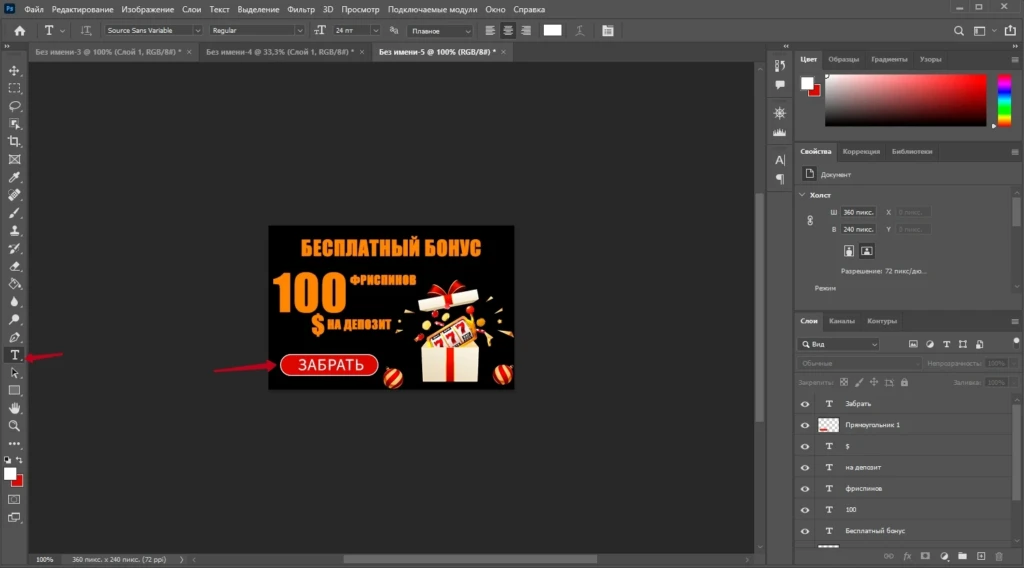The image size is (1024, 568).
Task: Select the Eraser tool
Action: [x=14, y=266]
